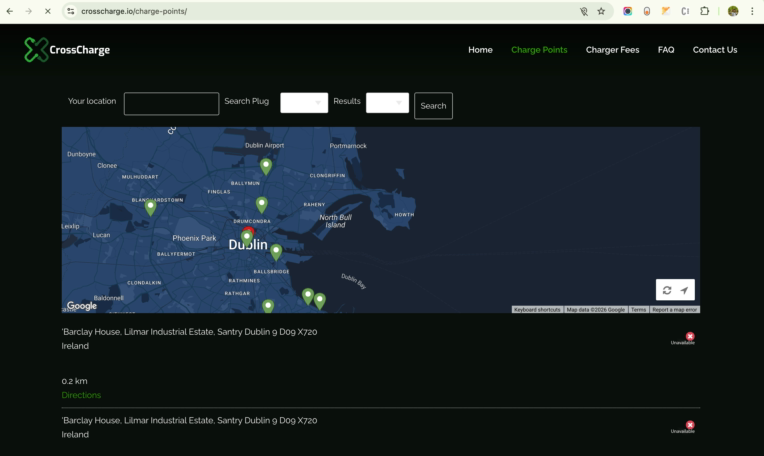Viewport: 764px width, 456px height.
Task: Open the Chrome three-dot menu
Action: click(x=752, y=11)
